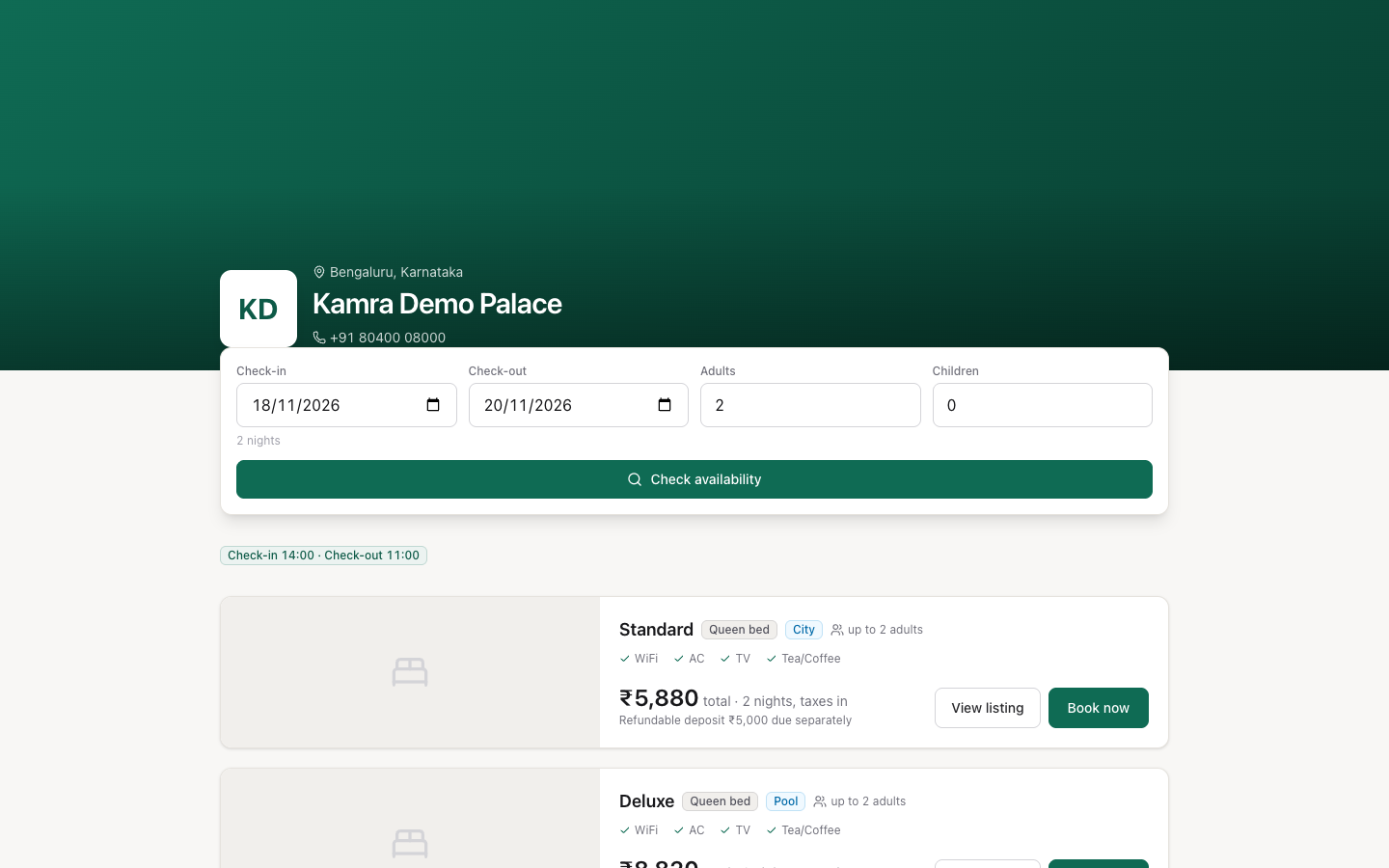Open the Check-in calendar picker icon
This screenshot has width=1389, height=868.
[x=433, y=405]
